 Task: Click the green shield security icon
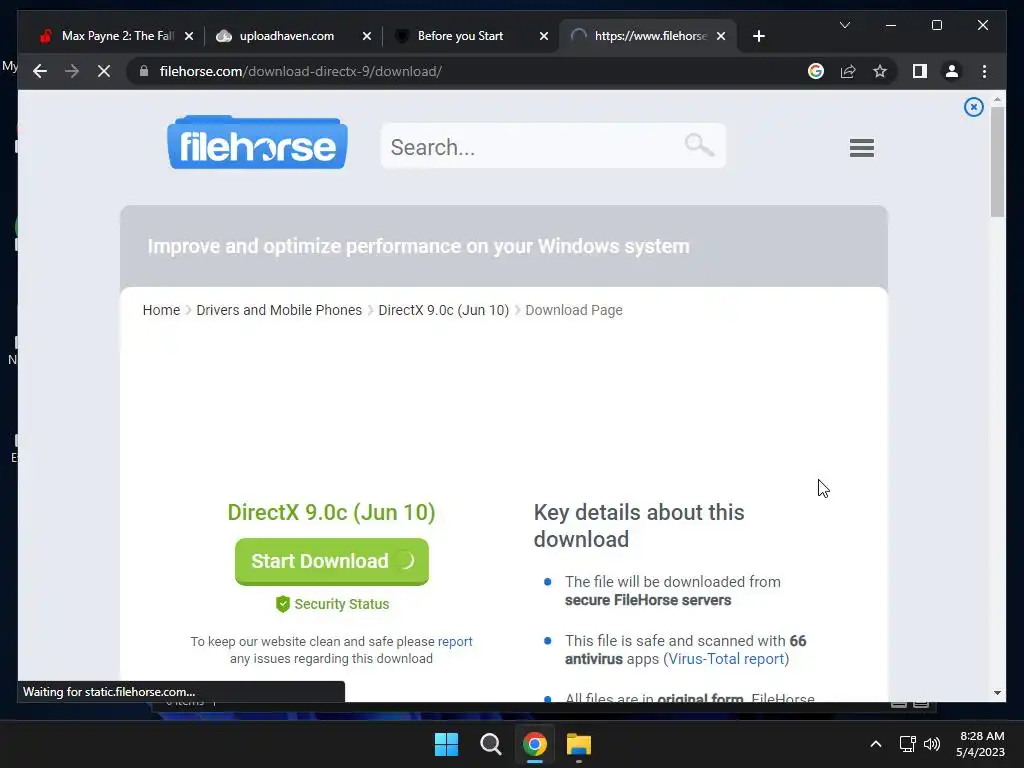point(282,604)
